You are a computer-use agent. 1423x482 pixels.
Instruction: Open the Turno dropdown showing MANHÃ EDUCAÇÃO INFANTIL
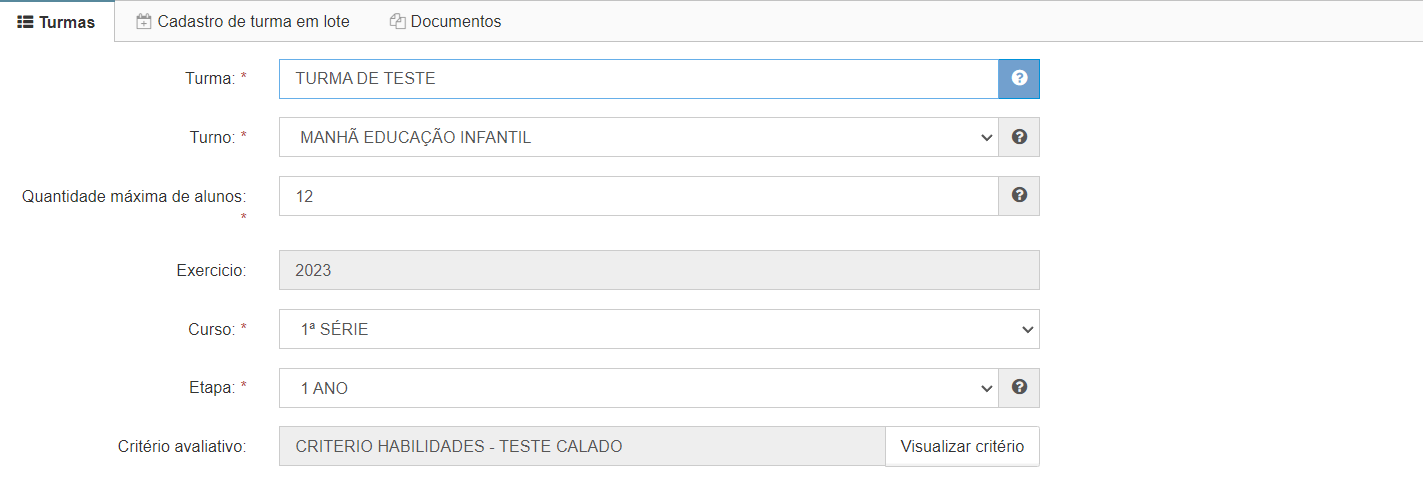tap(638, 137)
